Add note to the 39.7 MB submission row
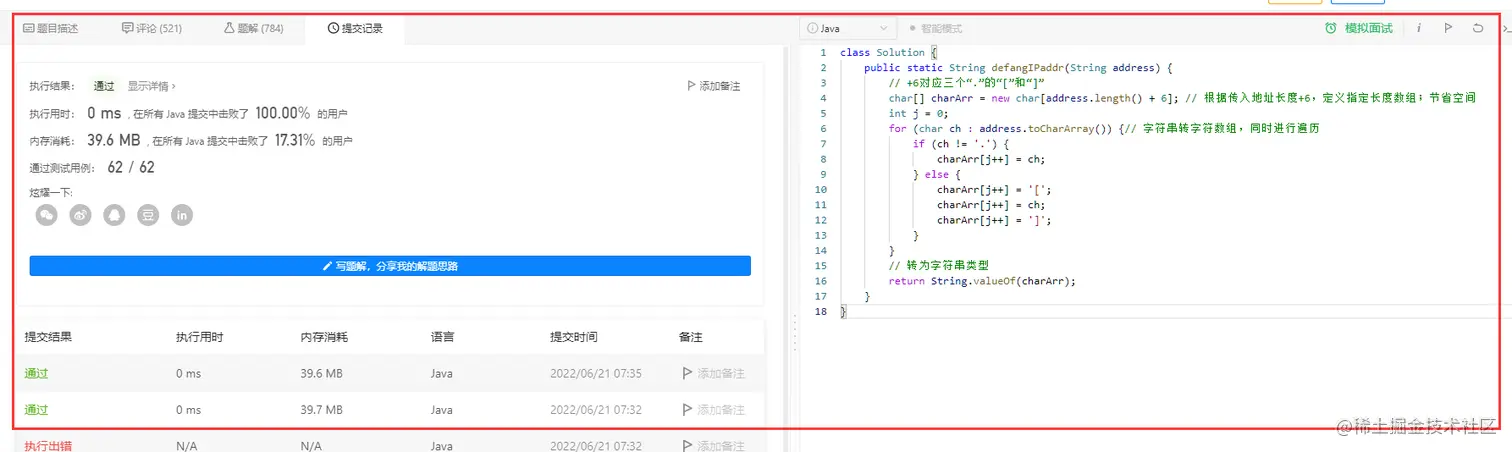Image resolution: width=1512 pixels, height=452 pixels. [x=713, y=410]
